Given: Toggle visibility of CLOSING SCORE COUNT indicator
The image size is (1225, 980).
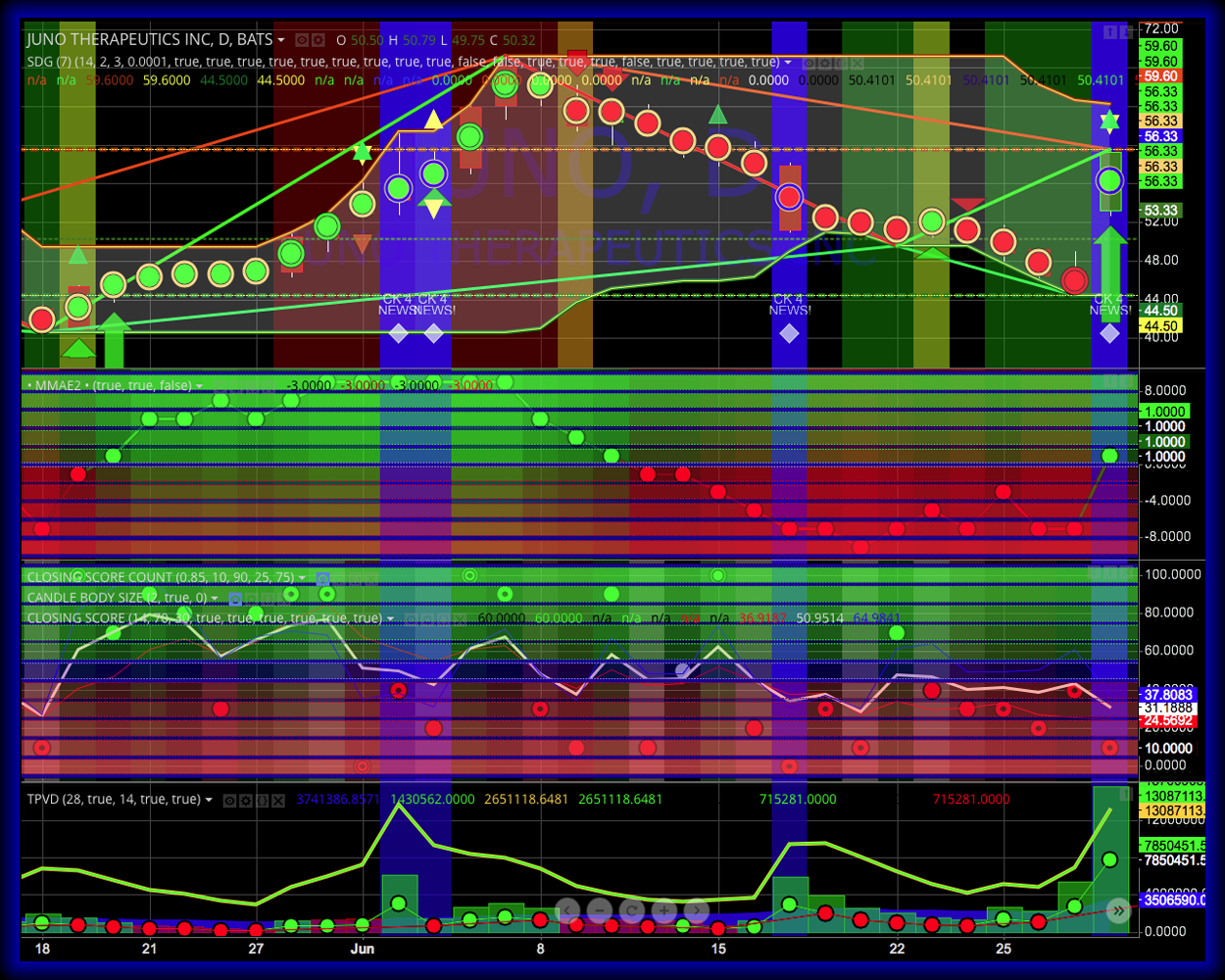Looking at the screenshot, I should 322,579.
